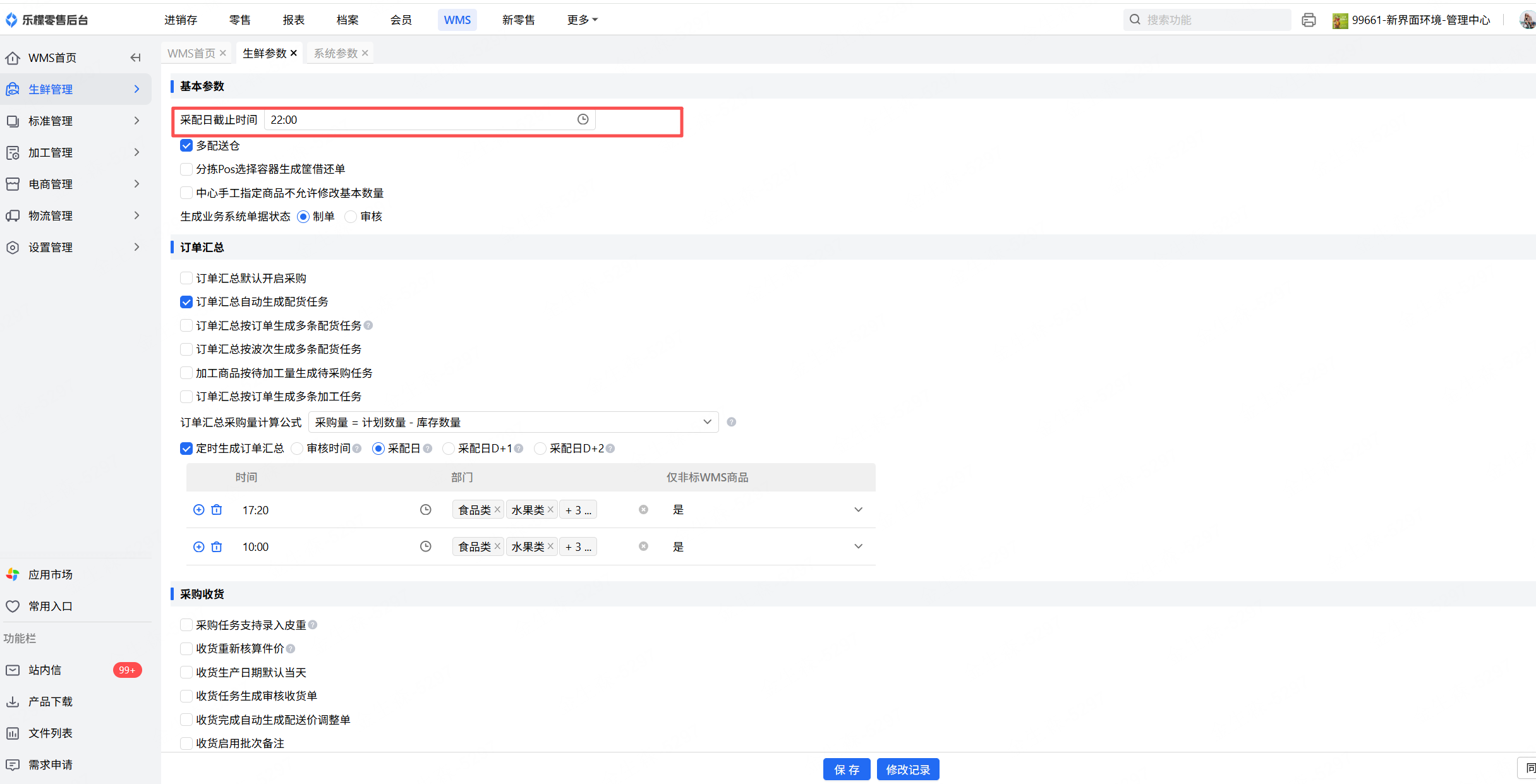Screen dimensions: 1536x784
Task: Click the printer icon in top bar
Action: (x=1309, y=20)
